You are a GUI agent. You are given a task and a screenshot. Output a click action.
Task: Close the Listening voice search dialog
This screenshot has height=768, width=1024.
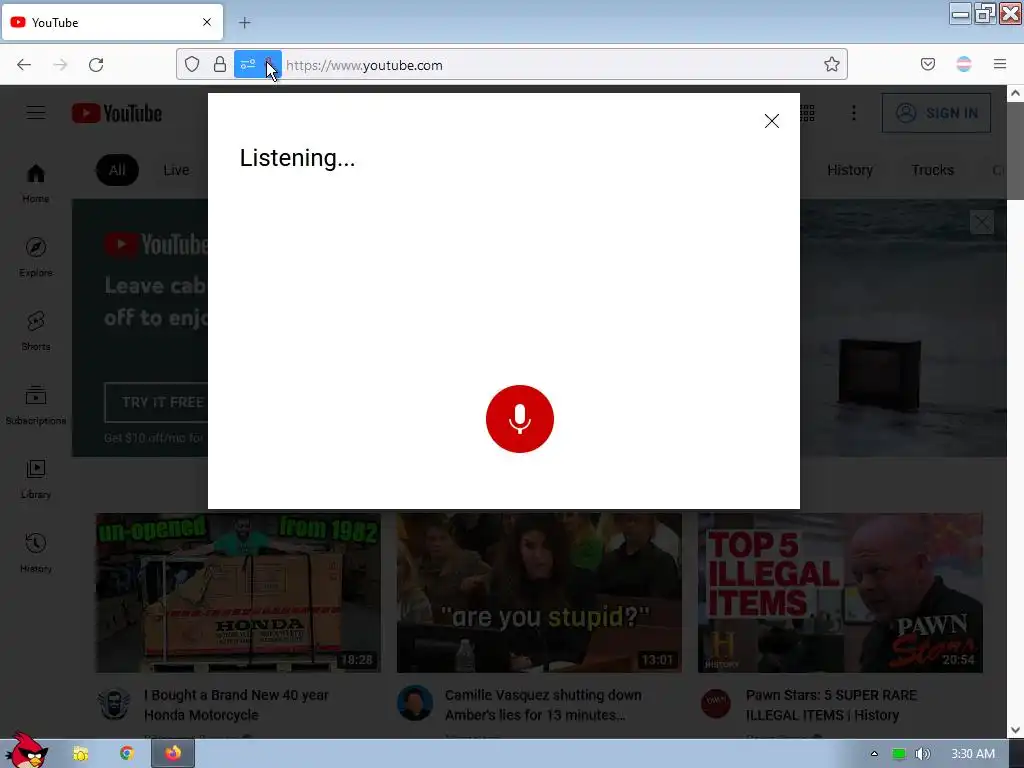coord(771,121)
